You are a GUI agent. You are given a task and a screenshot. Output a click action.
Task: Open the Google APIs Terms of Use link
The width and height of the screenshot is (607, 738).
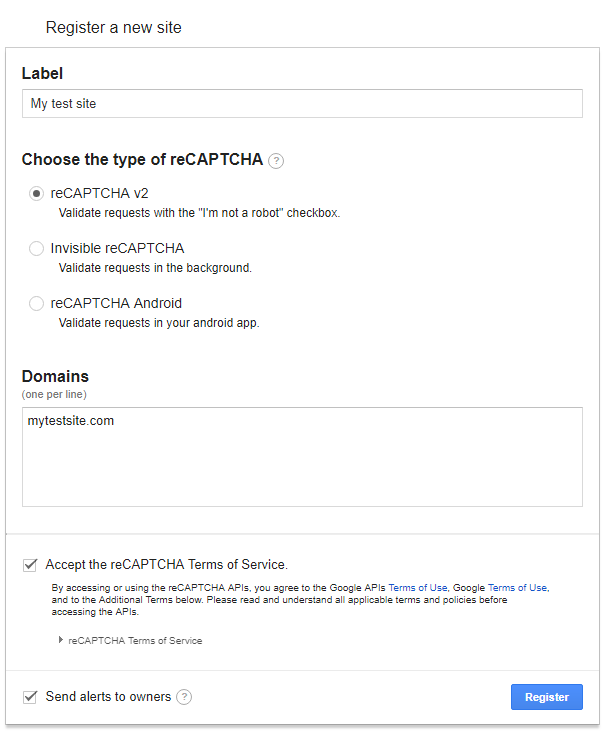pos(417,588)
